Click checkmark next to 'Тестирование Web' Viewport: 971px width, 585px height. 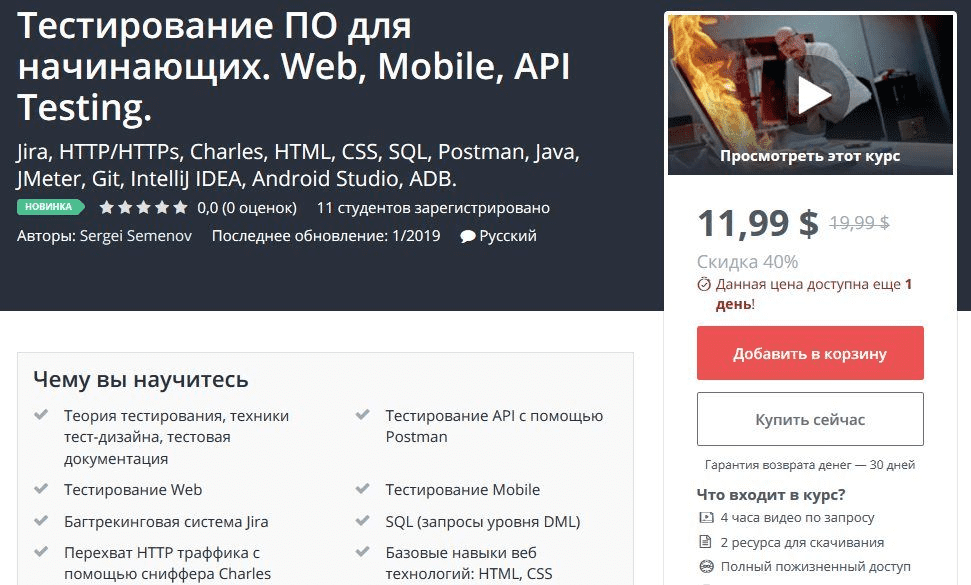(41, 489)
